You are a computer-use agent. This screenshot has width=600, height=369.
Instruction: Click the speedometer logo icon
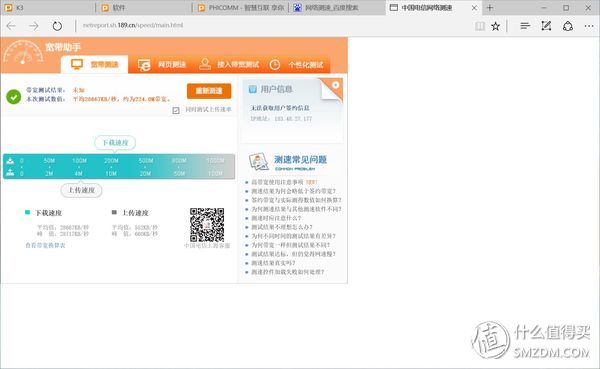(x=23, y=53)
